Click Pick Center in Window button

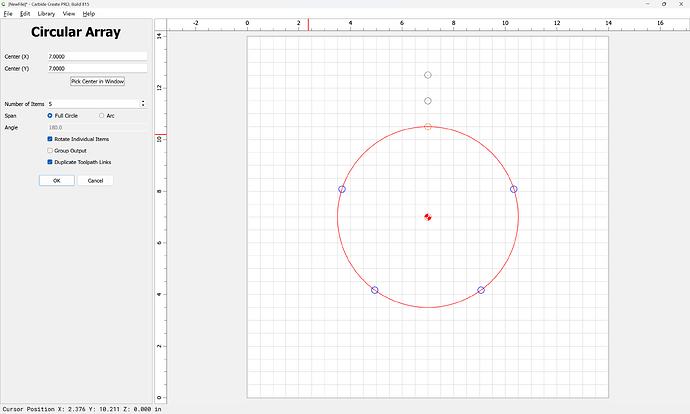click(97, 81)
